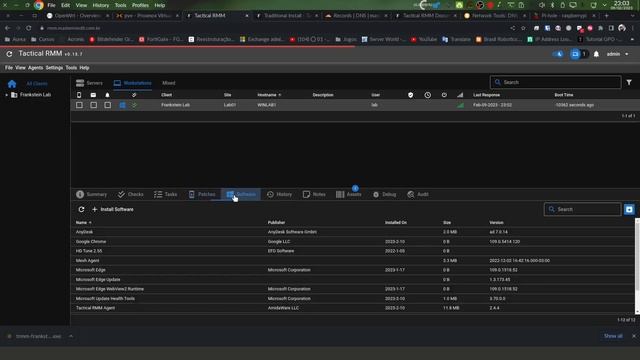Image resolution: width=640 pixels, height=360 pixels.
Task: Open the Checks tab
Action: pyautogui.click(x=131, y=194)
